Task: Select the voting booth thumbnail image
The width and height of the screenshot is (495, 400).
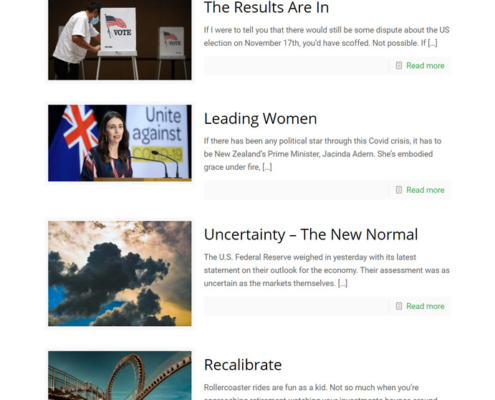Action: click(x=120, y=40)
